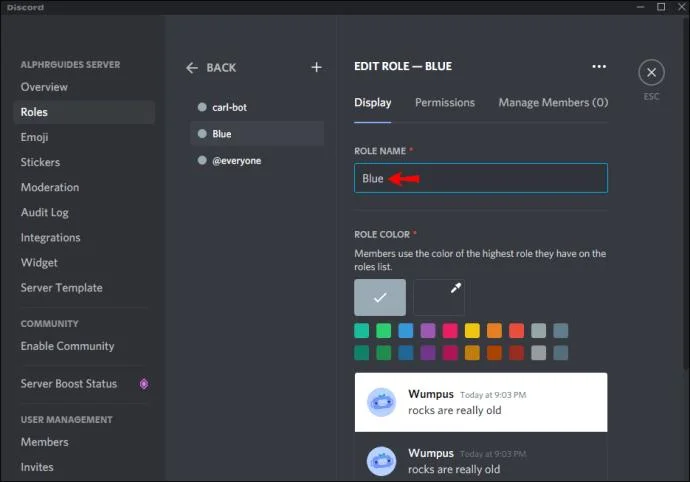This screenshot has width=690, height=482.
Task: Switch to the Display tab
Action: tap(373, 103)
